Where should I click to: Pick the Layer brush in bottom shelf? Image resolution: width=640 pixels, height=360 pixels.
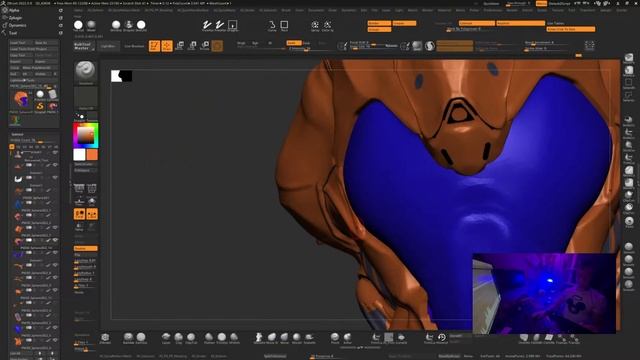pos(166,338)
